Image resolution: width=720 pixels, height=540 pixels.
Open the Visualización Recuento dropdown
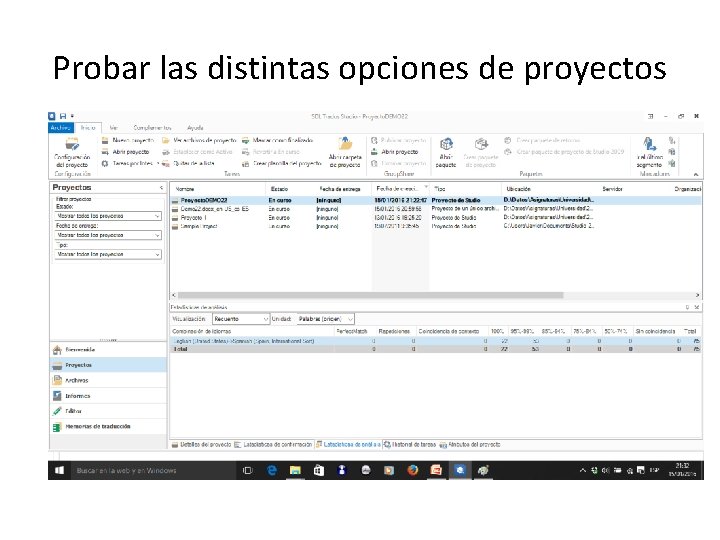pos(241,319)
